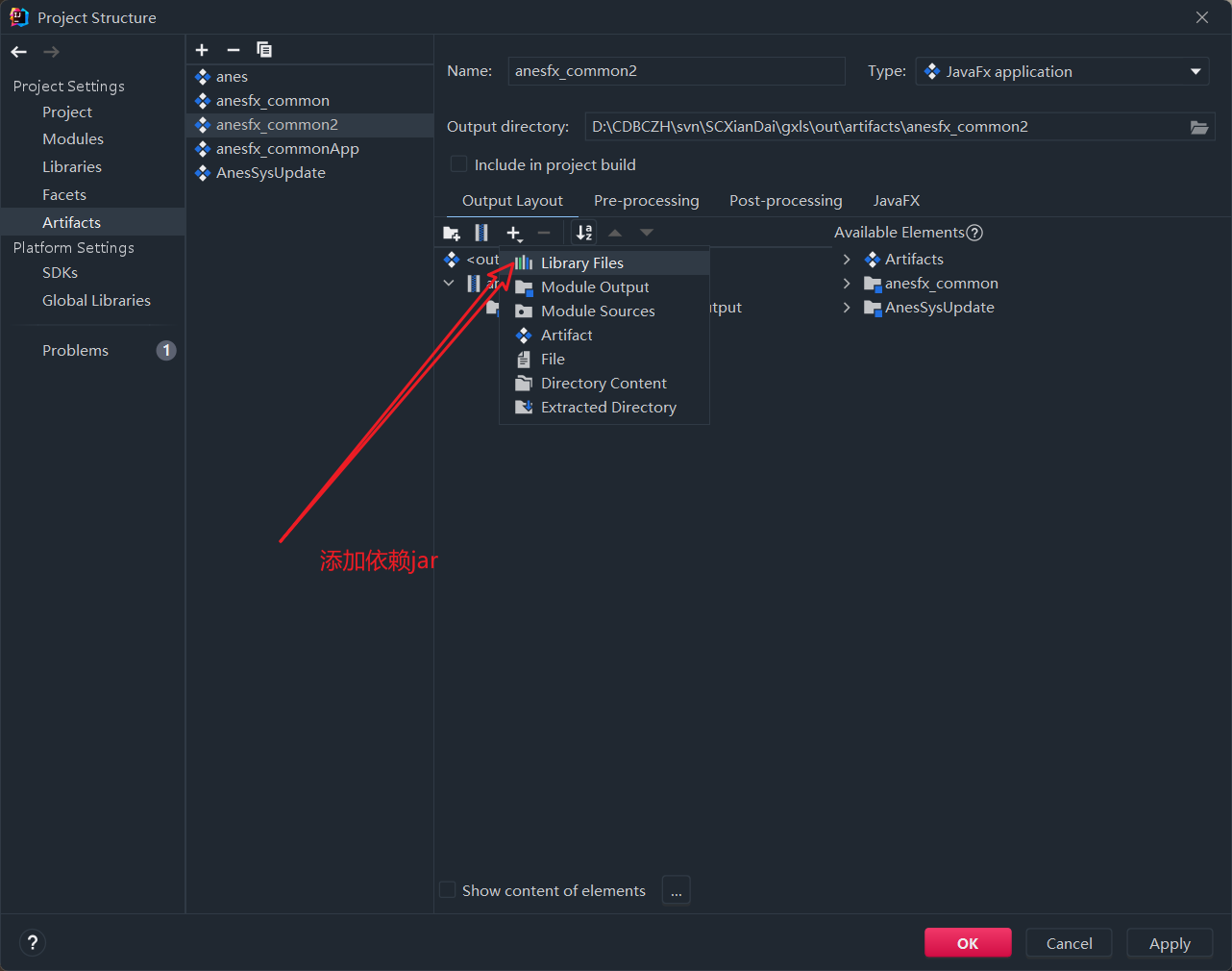Choose Library Files from the popup menu
Viewport: 1232px width, 971px height.
pyautogui.click(x=604, y=262)
